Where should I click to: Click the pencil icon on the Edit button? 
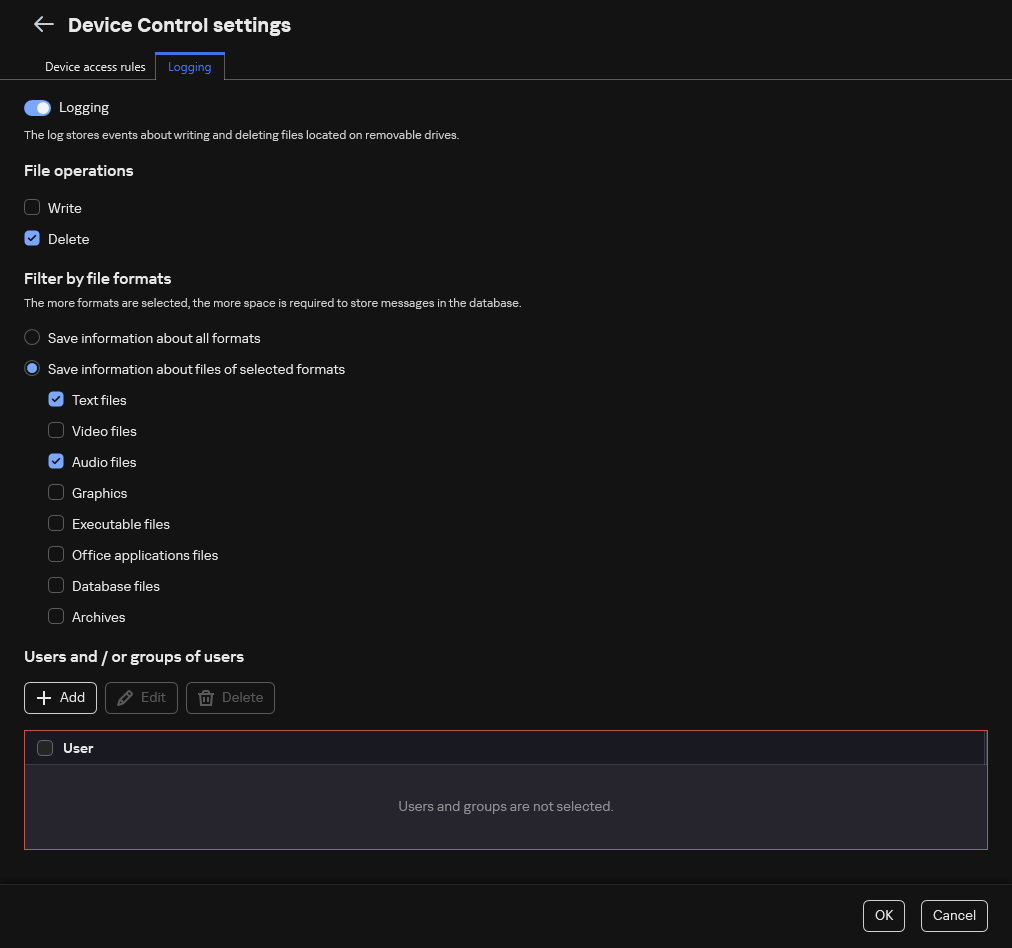click(125, 697)
